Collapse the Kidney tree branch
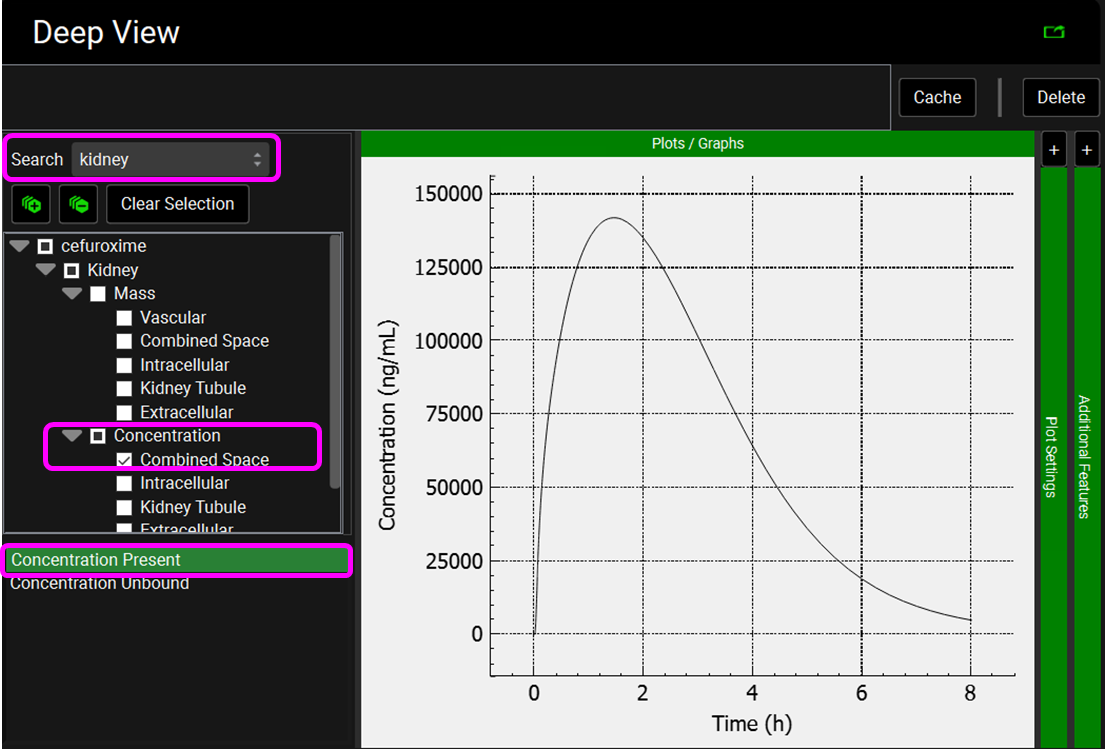The image size is (1105, 749). [46, 270]
